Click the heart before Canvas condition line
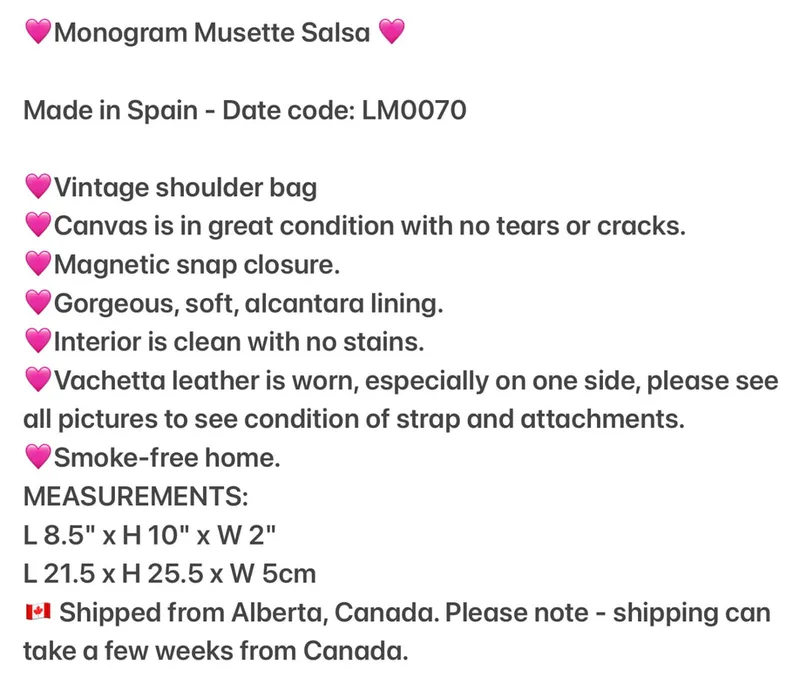This screenshot has height=697, width=800. click(x=38, y=225)
